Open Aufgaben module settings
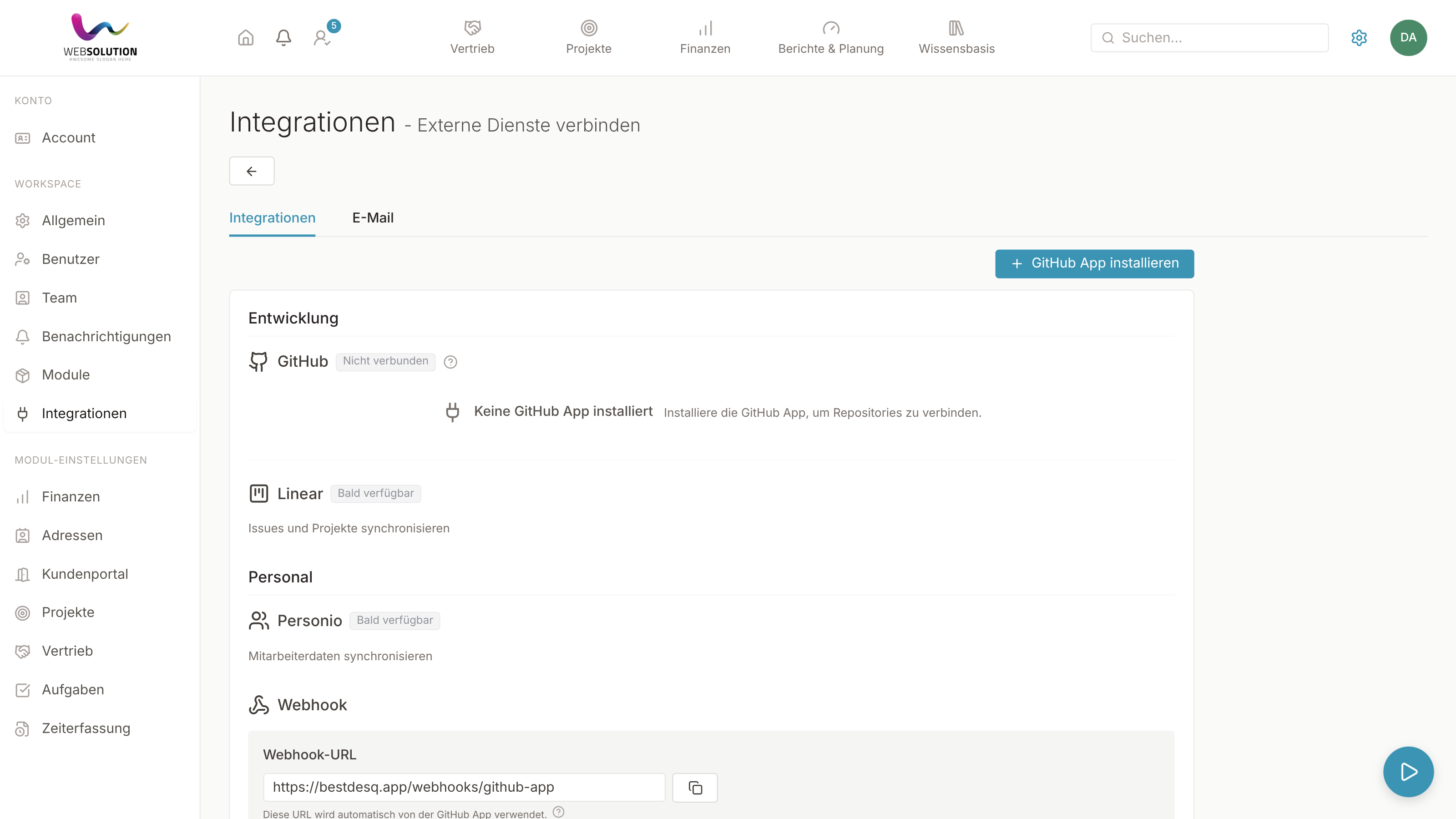The width and height of the screenshot is (1456, 819). click(100, 690)
